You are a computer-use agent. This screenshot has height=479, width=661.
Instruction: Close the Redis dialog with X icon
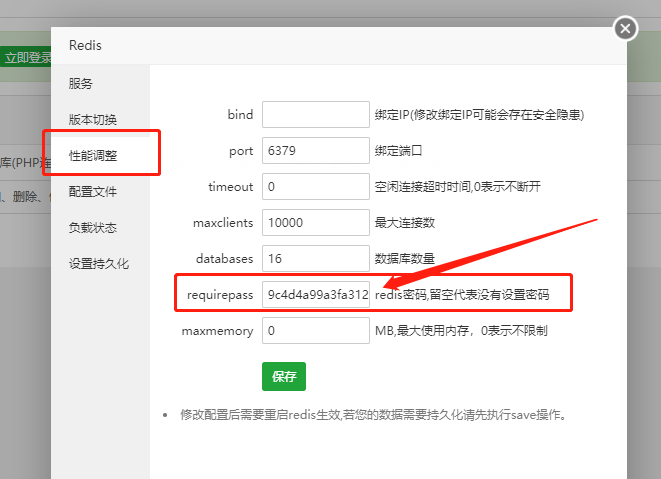[626, 28]
